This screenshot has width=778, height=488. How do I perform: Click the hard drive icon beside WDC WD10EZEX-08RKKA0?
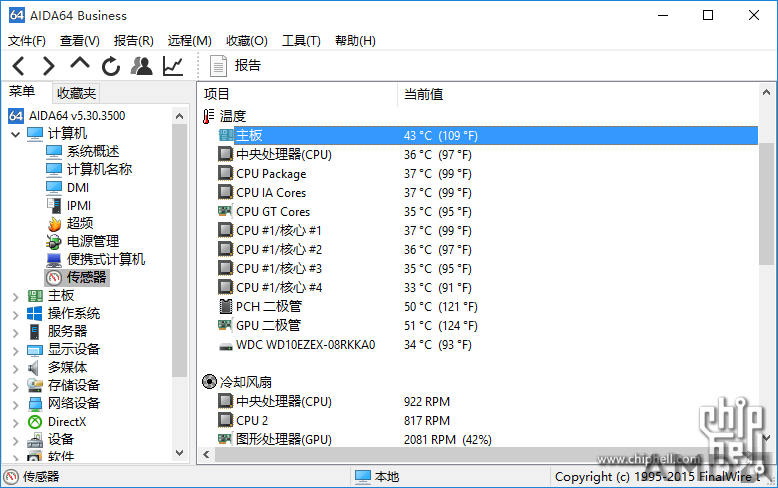tap(226, 346)
